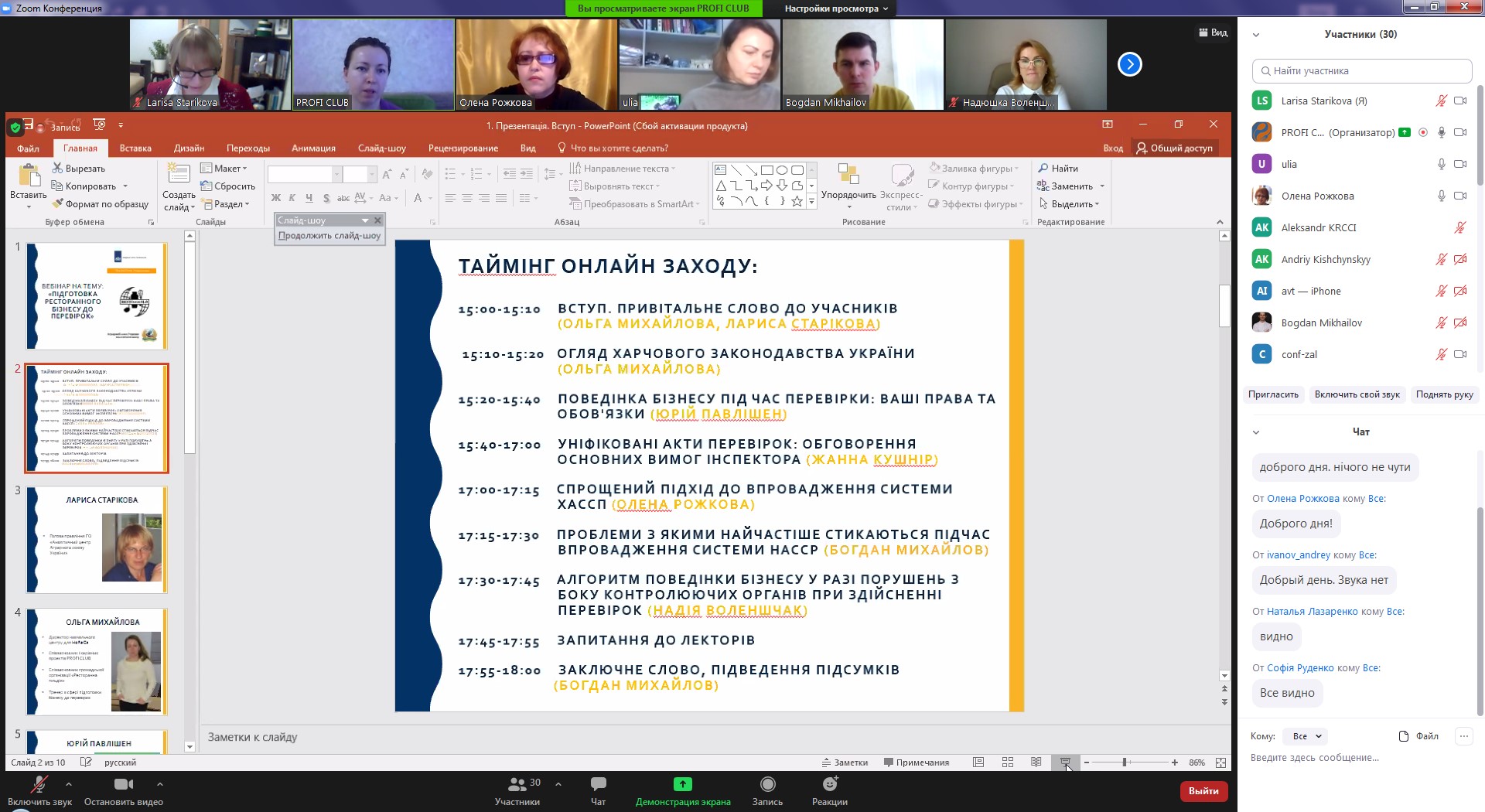Toggle Andriy Kishchynskyy's muted microphone icon
This screenshot has height=812, width=1485.
[1441, 259]
